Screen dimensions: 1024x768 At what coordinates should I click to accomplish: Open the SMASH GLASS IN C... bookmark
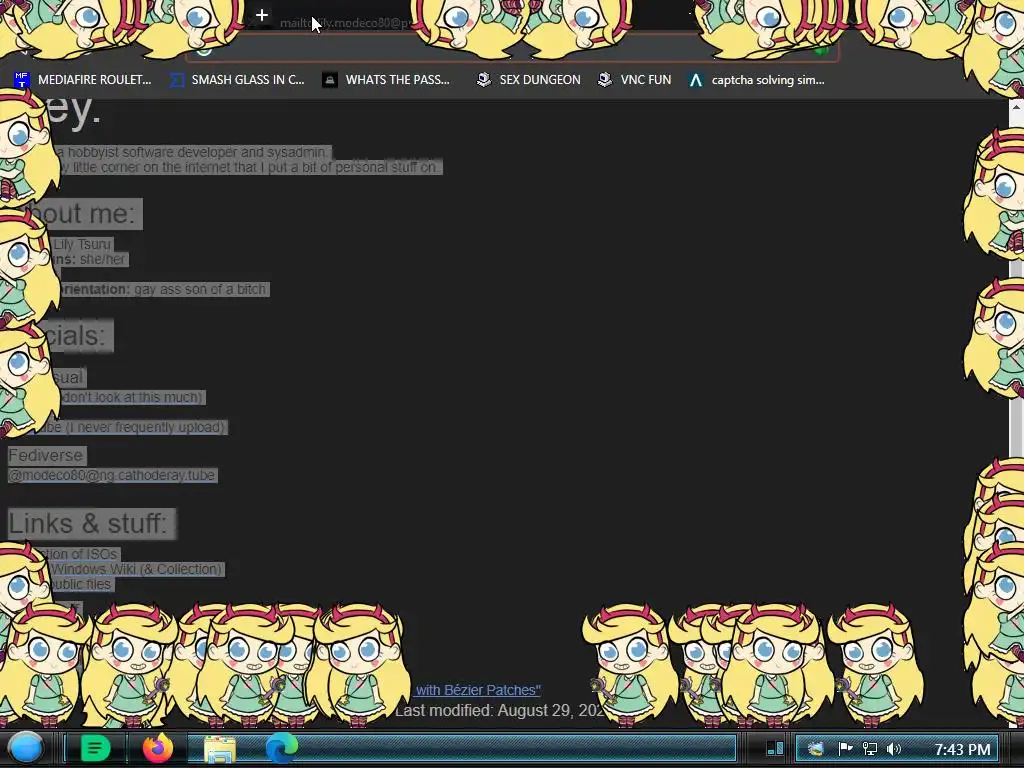237,80
